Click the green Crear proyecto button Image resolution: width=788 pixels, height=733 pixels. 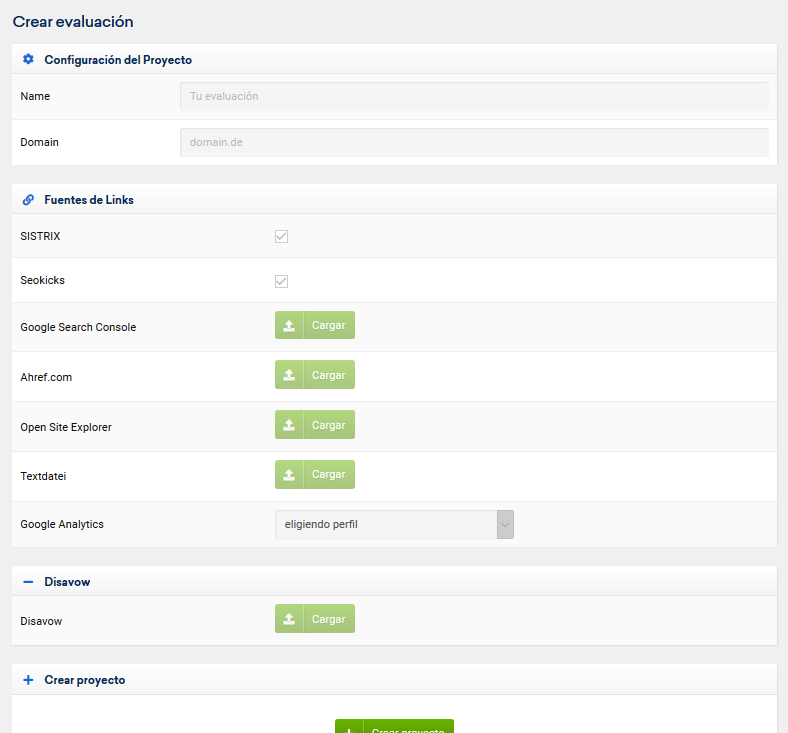coord(395,726)
